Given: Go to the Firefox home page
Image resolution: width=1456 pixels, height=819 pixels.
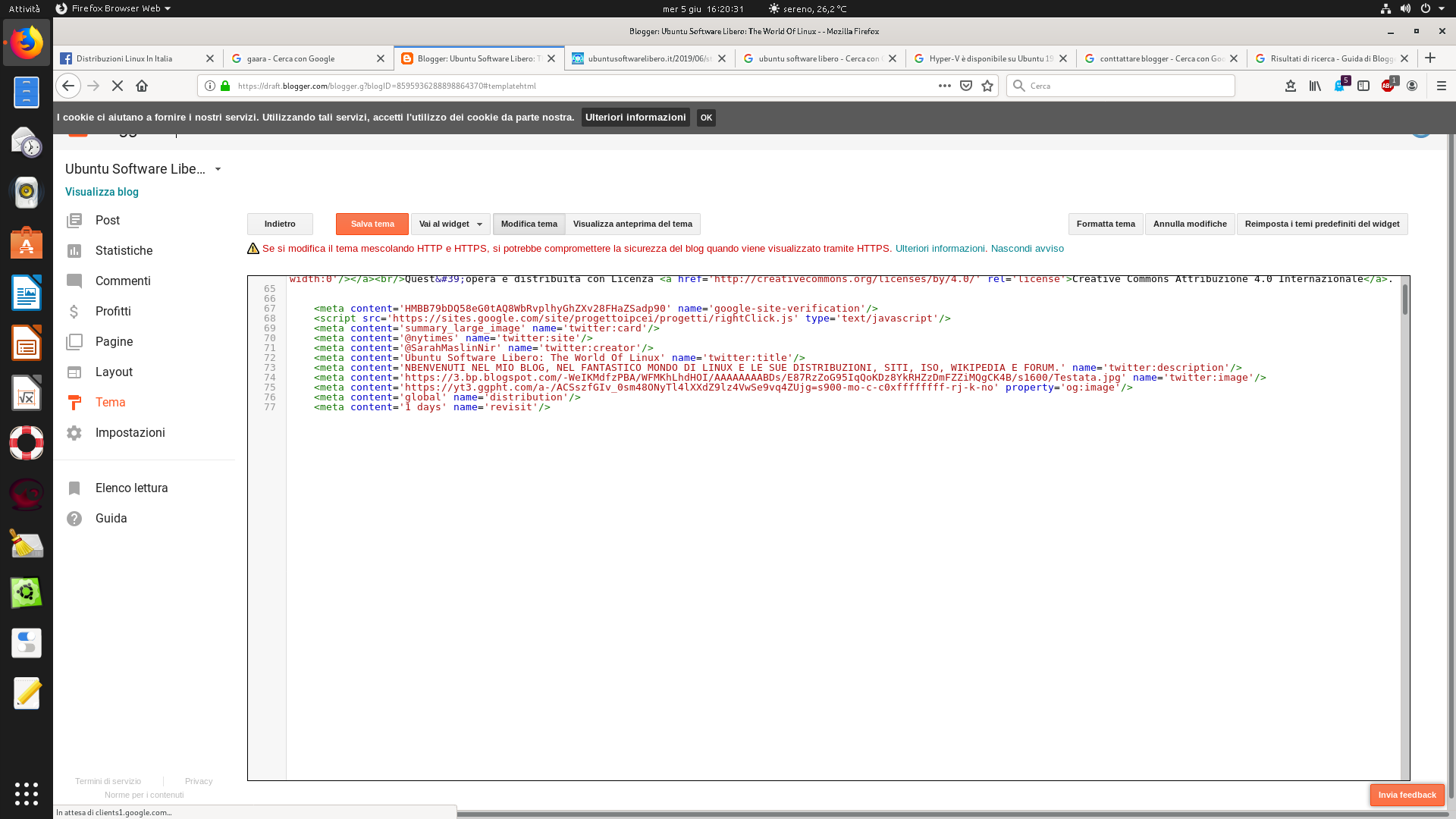Looking at the screenshot, I should click(142, 86).
